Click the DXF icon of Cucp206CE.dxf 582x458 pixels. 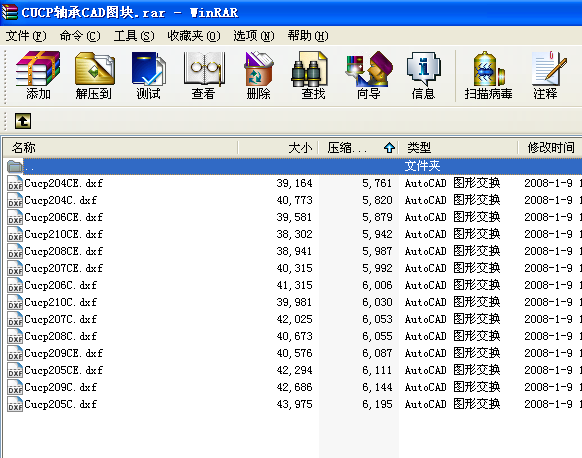click(x=15, y=217)
